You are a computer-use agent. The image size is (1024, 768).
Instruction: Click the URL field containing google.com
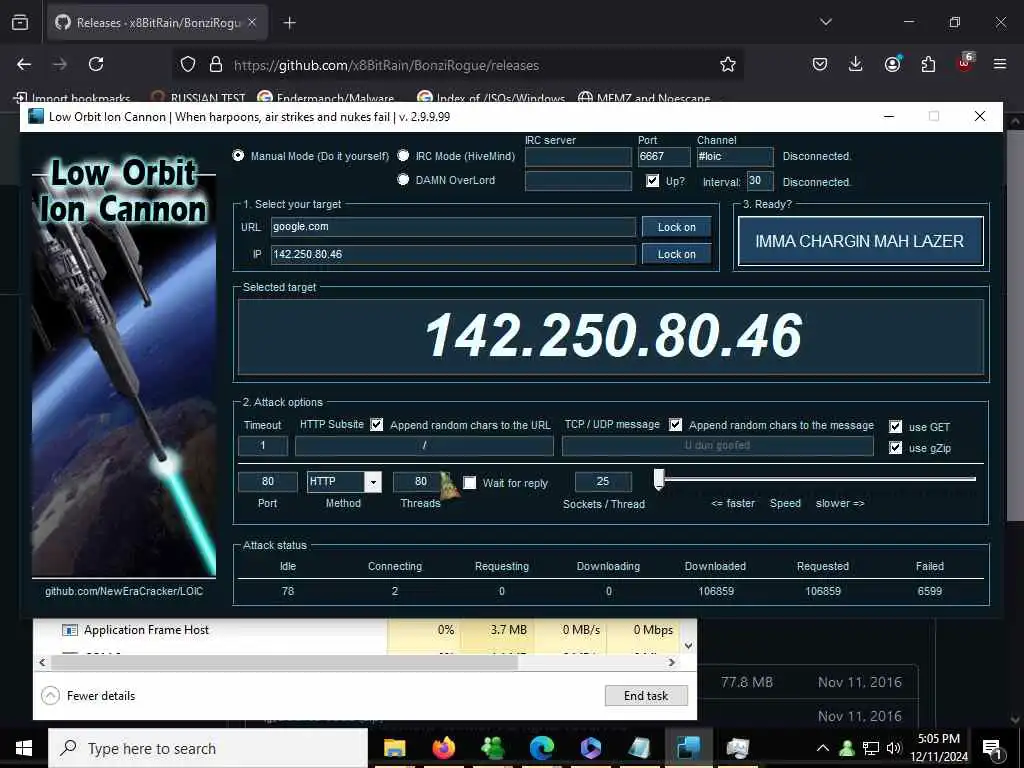coord(453,227)
